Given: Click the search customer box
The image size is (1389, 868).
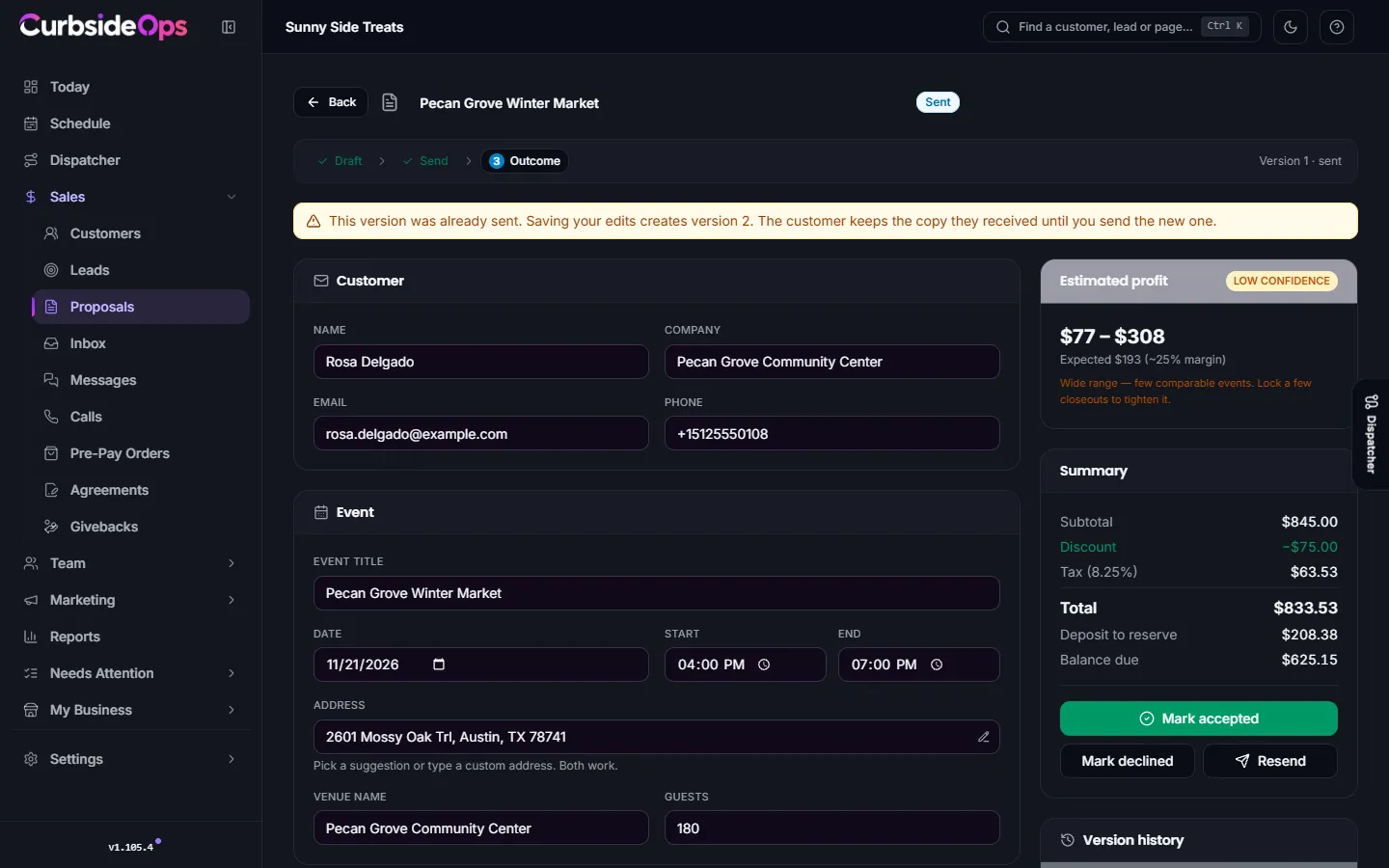Looking at the screenshot, I should point(1122,27).
